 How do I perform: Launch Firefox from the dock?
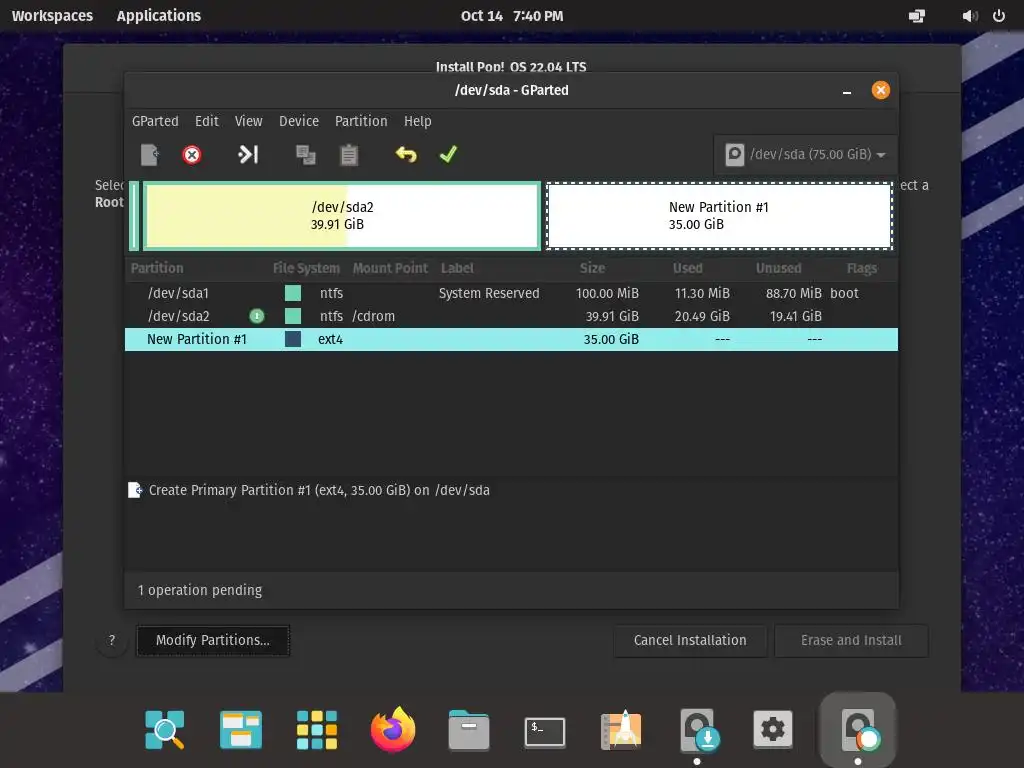coord(393,729)
